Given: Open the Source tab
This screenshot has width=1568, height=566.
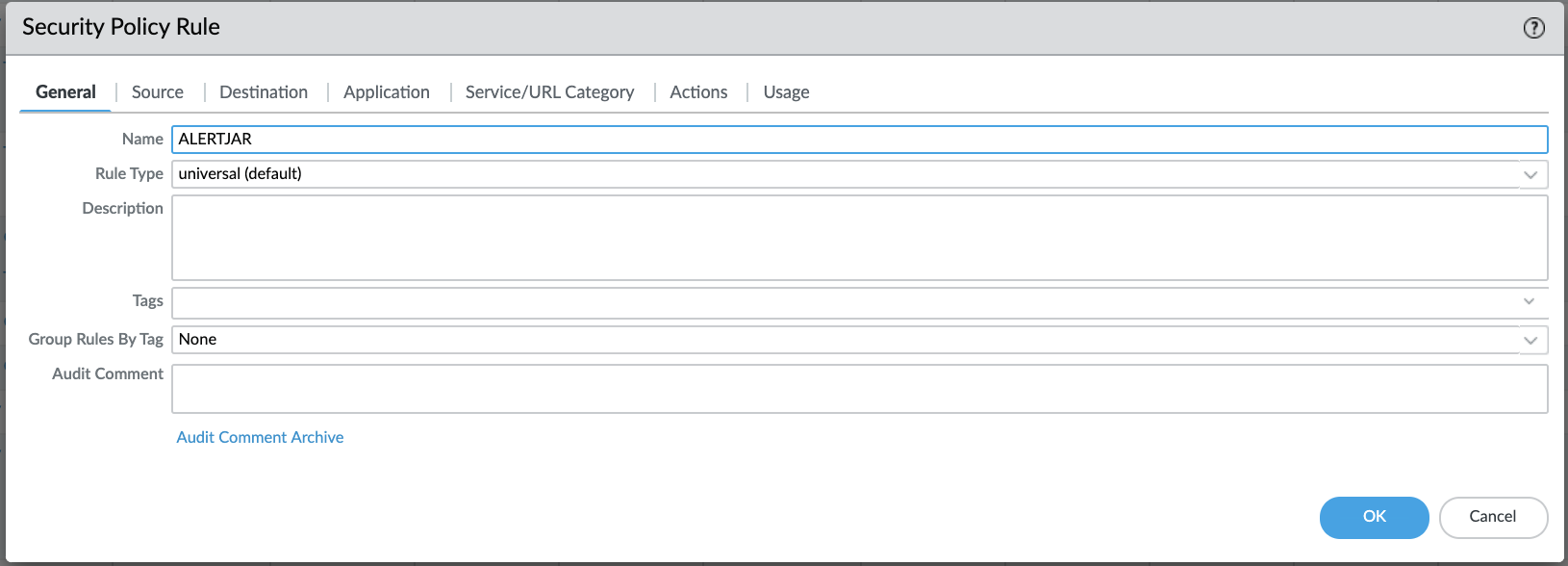Looking at the screenshot, I should (158, 92).
